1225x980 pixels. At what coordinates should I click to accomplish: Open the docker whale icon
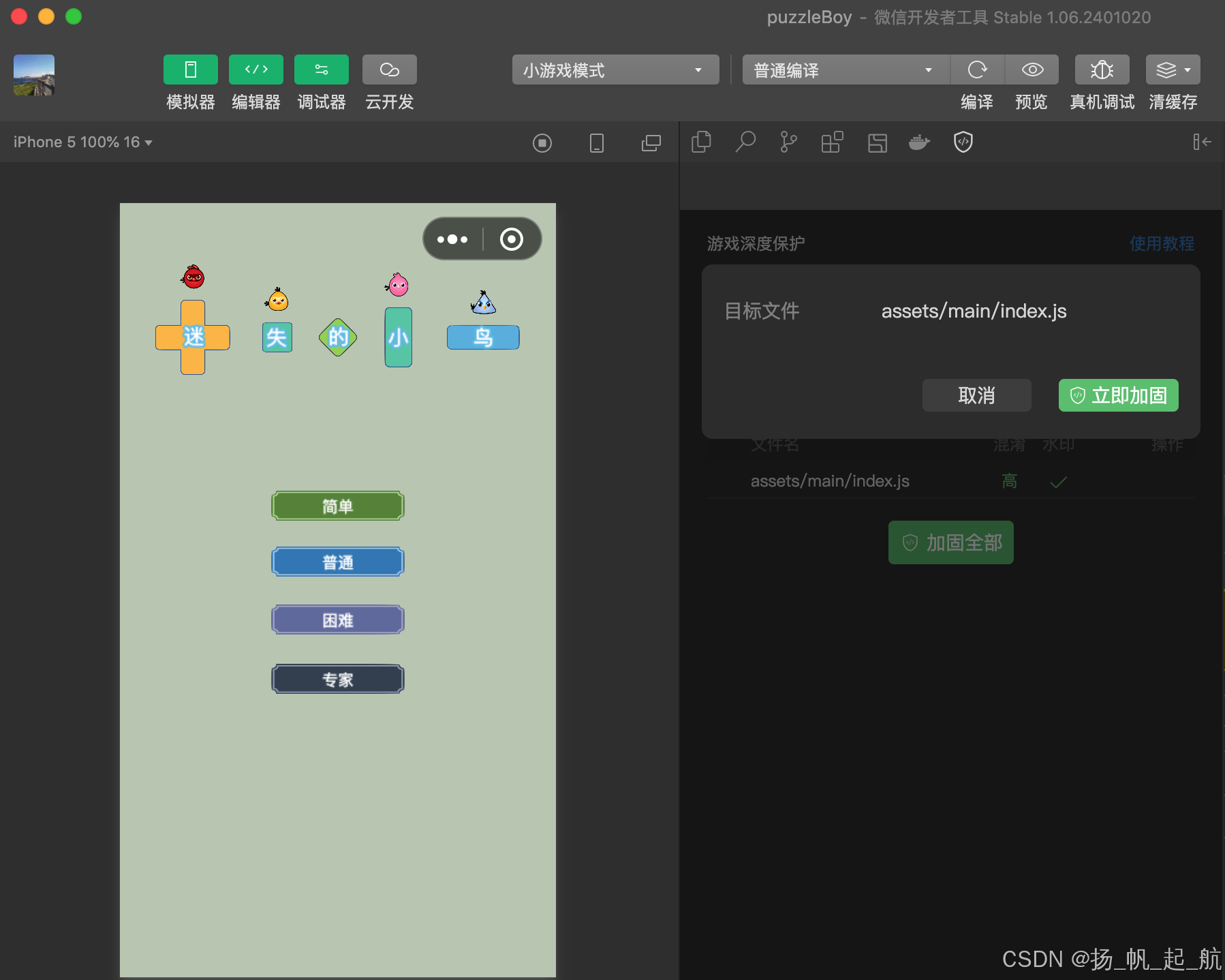[919, 142]
